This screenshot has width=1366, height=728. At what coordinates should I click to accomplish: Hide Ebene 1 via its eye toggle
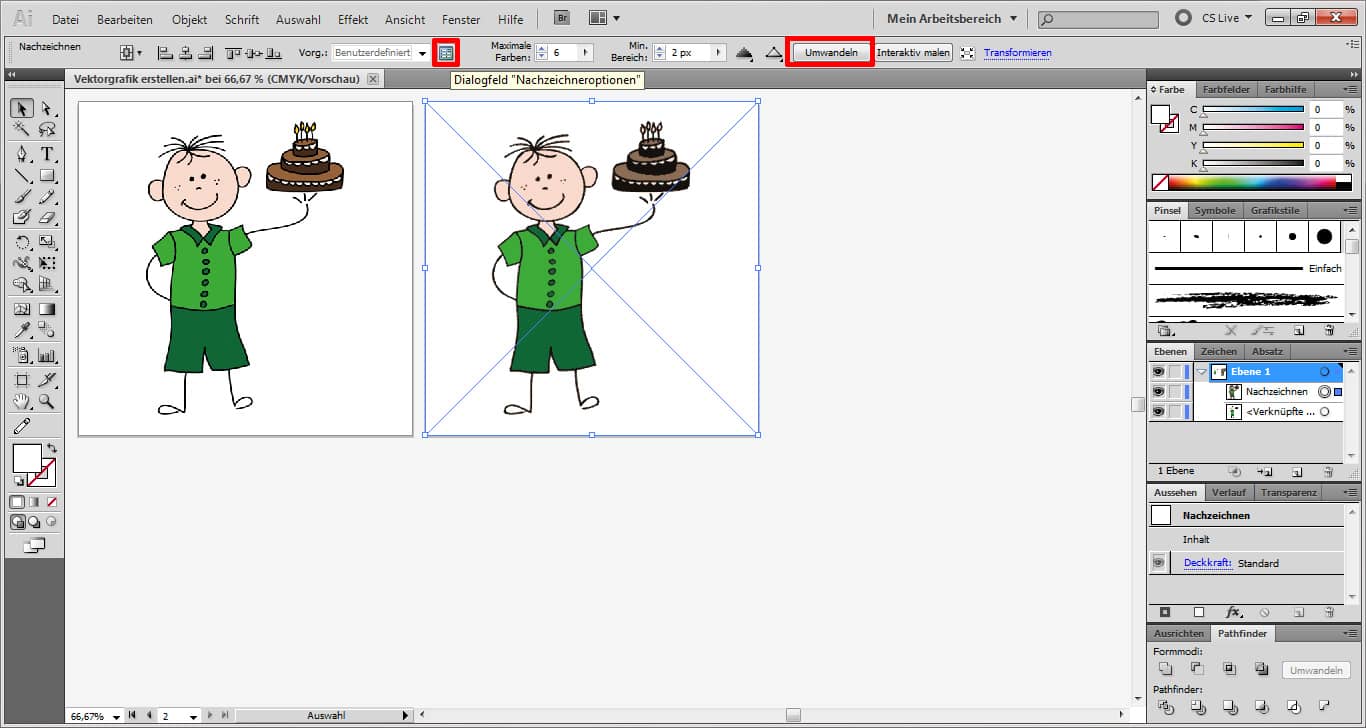[1158, 371]
